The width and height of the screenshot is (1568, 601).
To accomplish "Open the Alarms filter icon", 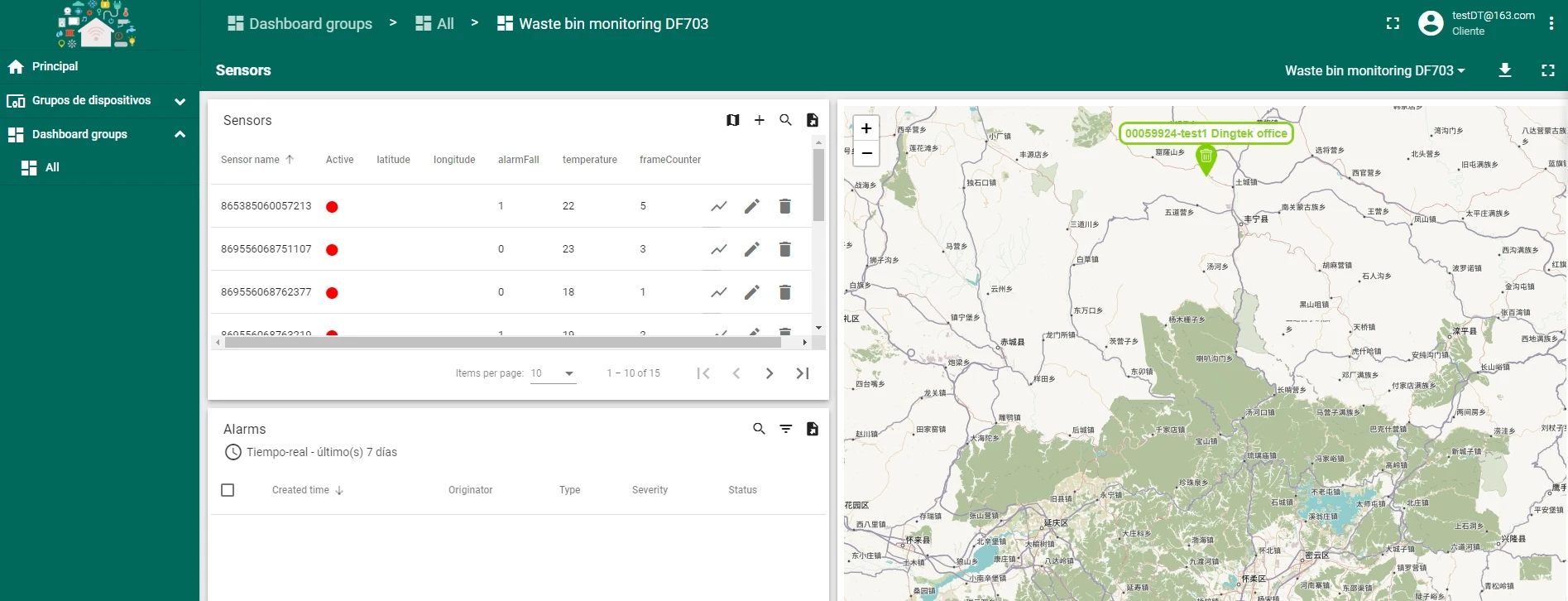I will tap(785, 429).
